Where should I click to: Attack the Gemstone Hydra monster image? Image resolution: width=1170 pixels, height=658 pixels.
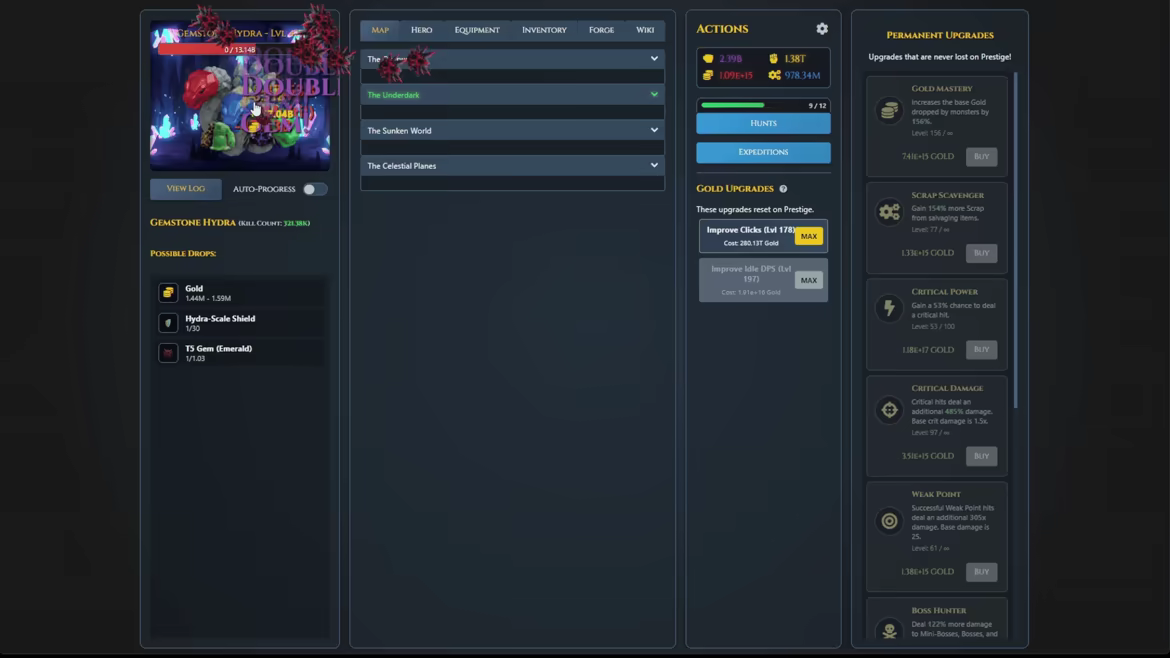(240, 95)
